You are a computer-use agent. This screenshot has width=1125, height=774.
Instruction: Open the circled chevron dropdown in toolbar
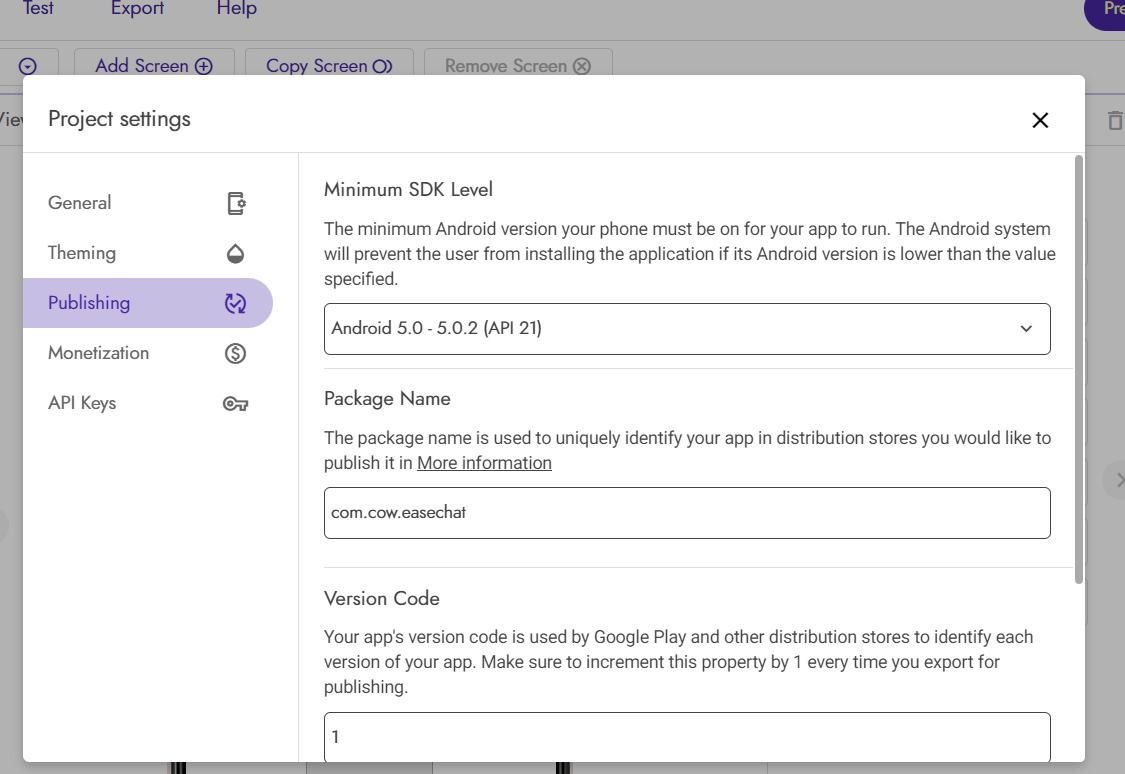28,66
